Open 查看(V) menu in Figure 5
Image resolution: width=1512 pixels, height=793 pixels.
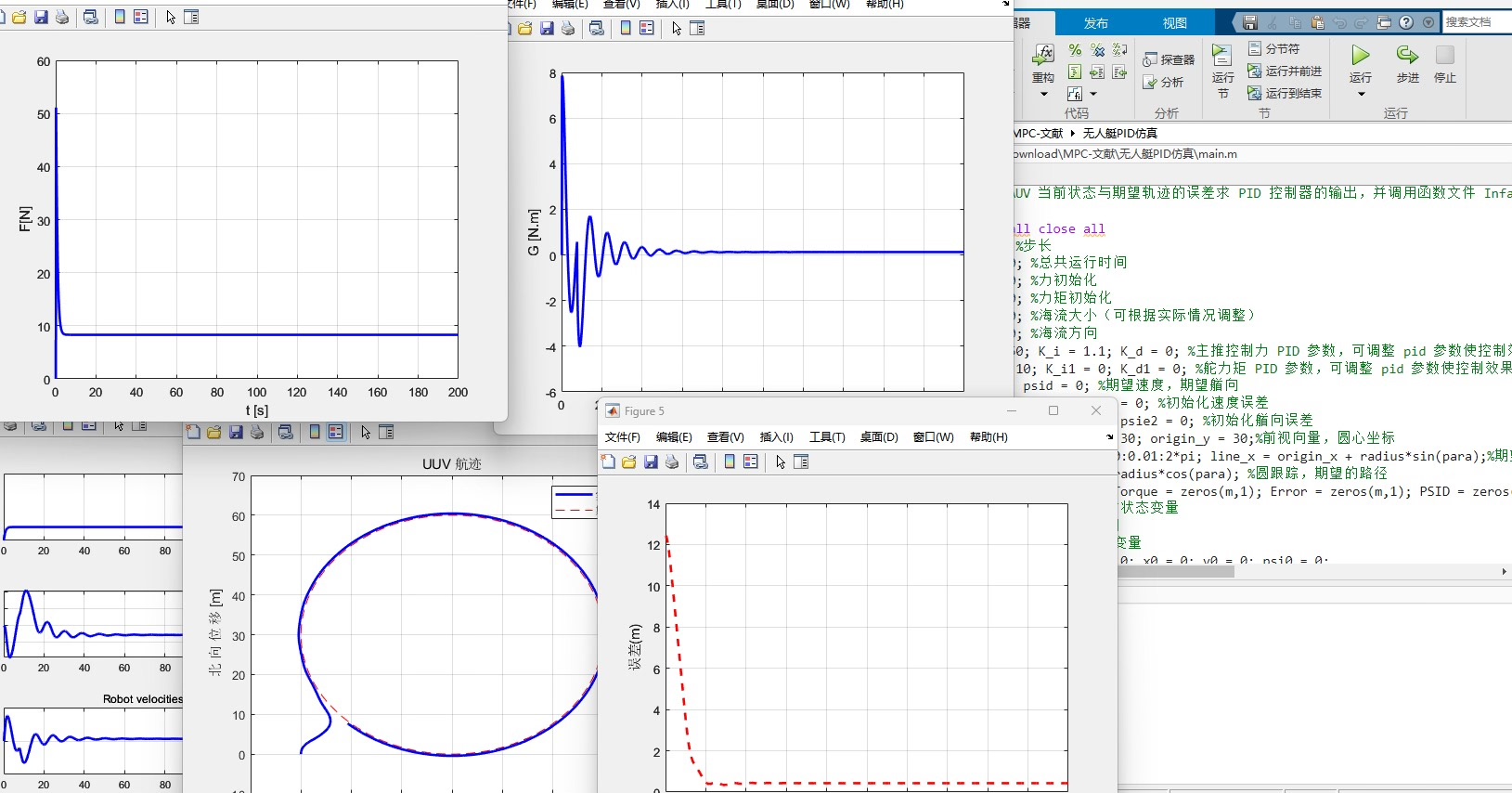pos(726,437)
